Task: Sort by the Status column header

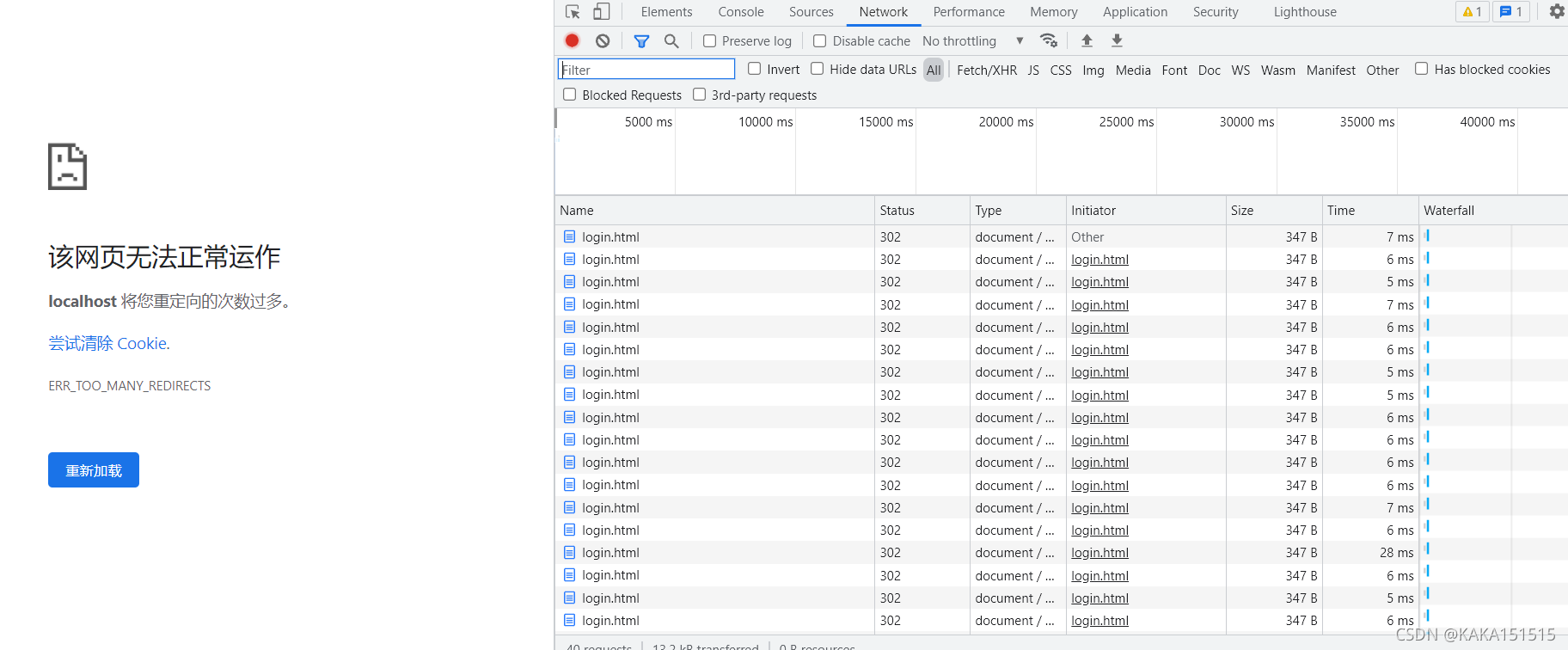Action: [922, 211]
